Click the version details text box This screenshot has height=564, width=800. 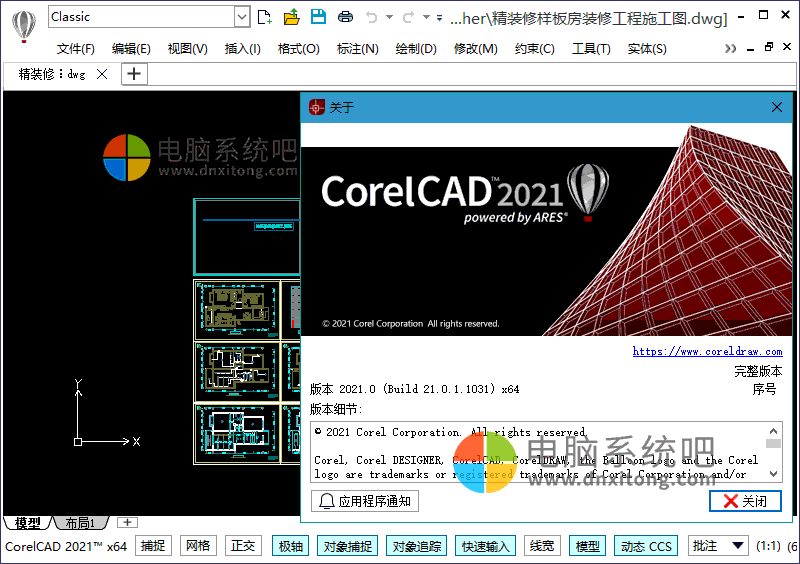point(546,452)
